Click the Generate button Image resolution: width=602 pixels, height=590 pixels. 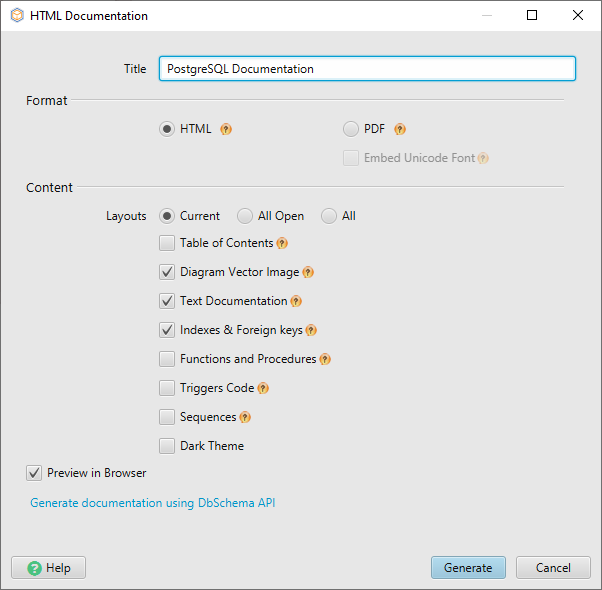click(468, 568)
